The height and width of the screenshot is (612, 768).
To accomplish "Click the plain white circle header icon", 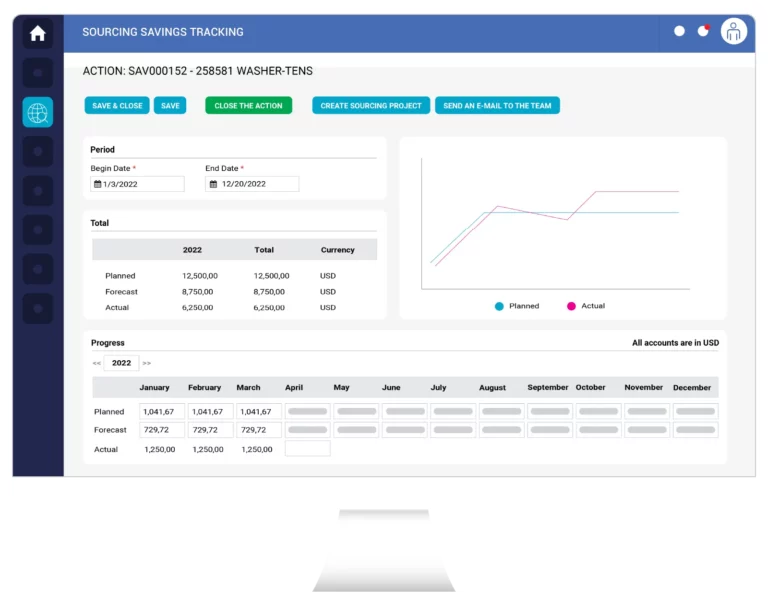I will click(x=679, y=31).
